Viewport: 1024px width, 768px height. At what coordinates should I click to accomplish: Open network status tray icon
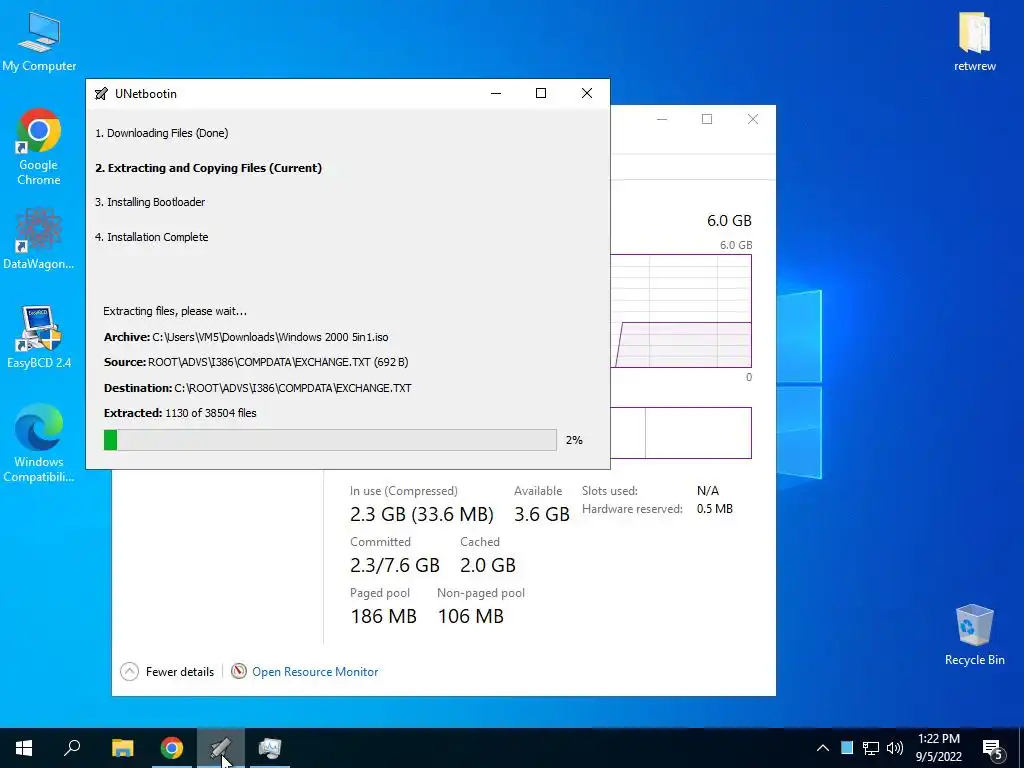click(871, 748)
